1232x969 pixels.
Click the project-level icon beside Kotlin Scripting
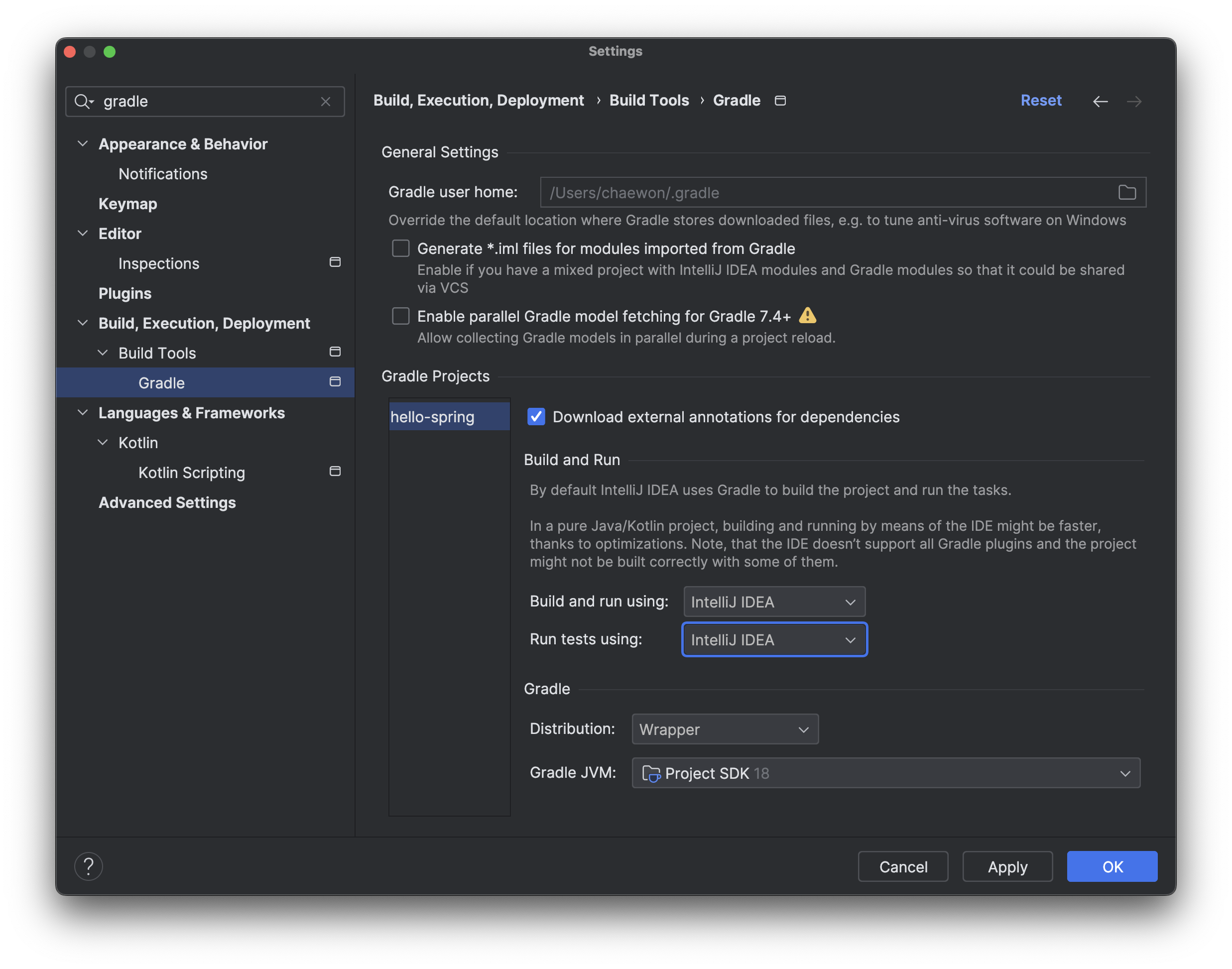point(335,472)
